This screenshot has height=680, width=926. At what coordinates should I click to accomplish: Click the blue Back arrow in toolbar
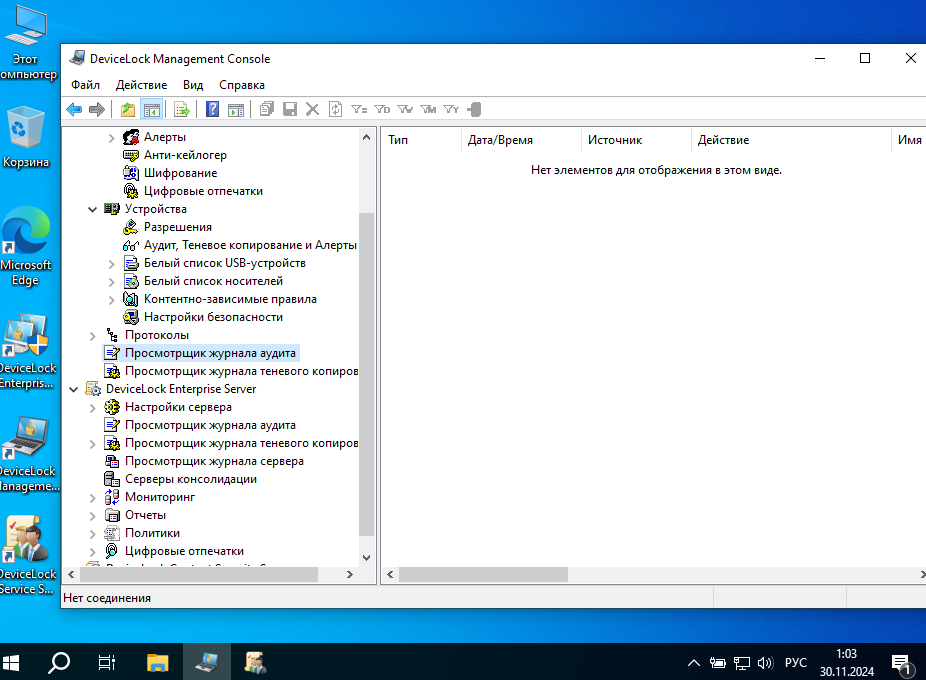[x=74, y=109]
